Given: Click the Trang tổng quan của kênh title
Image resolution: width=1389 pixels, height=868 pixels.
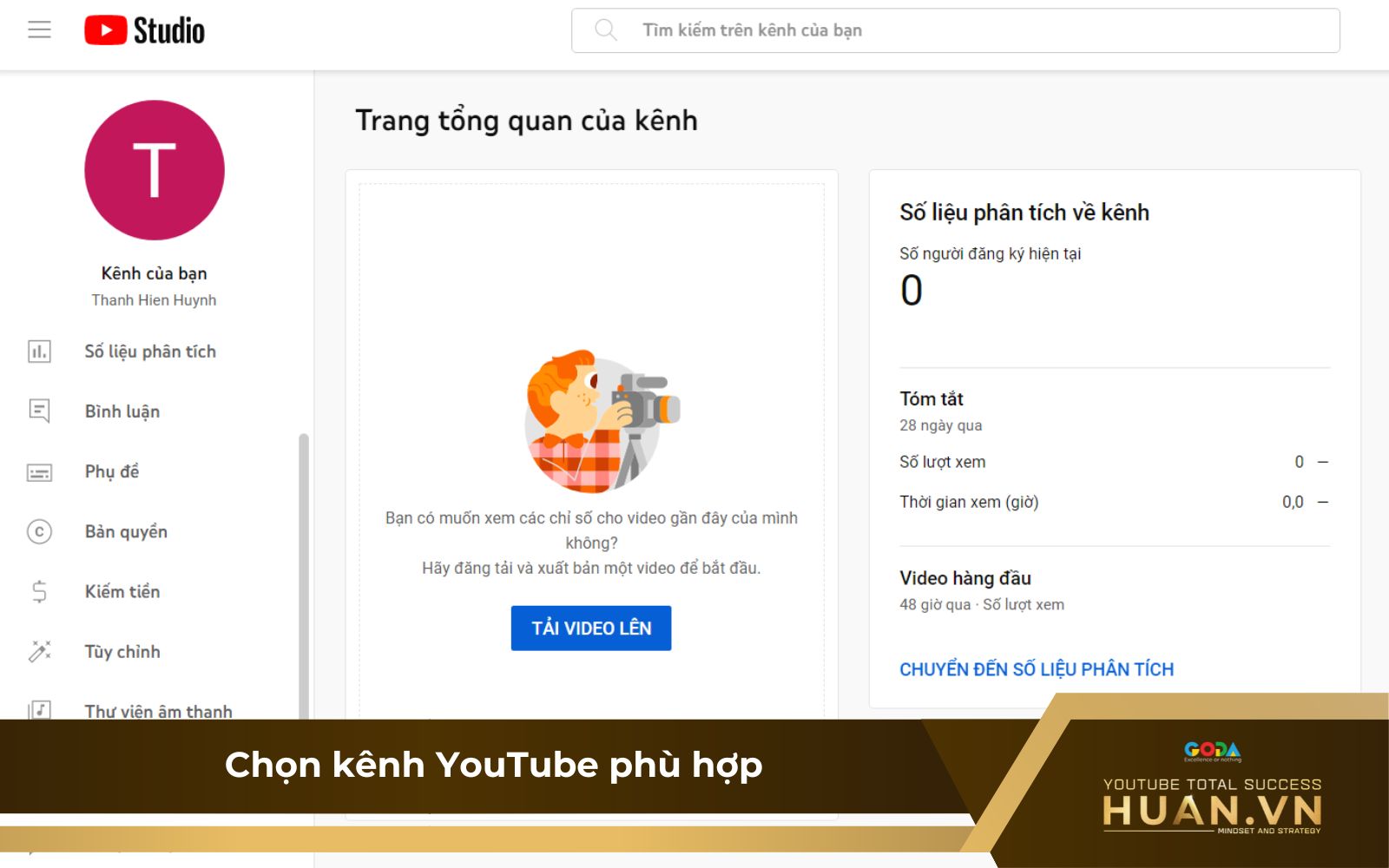Looking at the screenshot, I should pyautogui.click(x=526, y=121).
